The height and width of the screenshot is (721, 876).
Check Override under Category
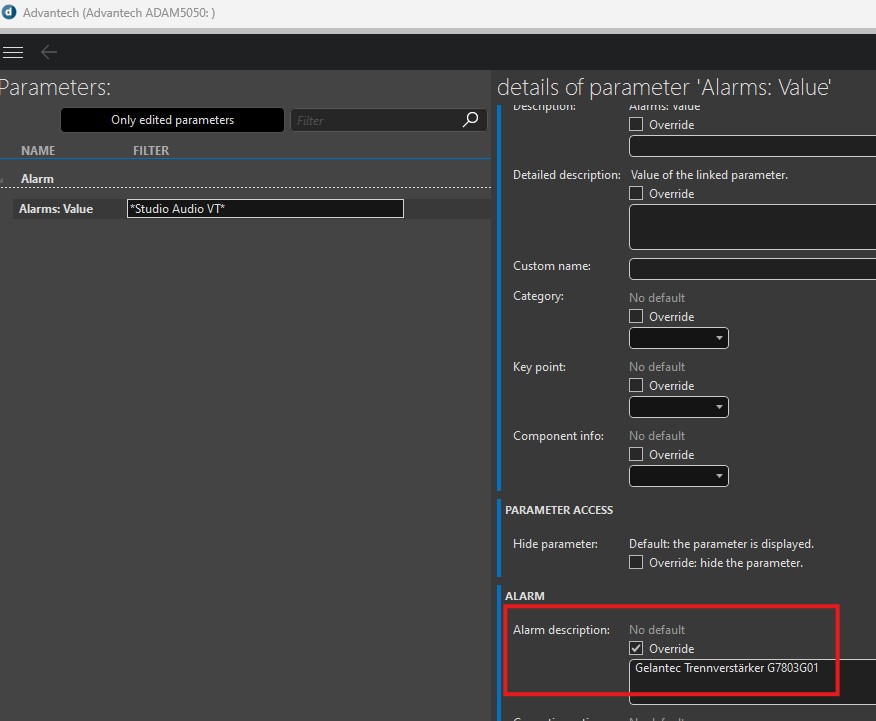tap(636, 317)
